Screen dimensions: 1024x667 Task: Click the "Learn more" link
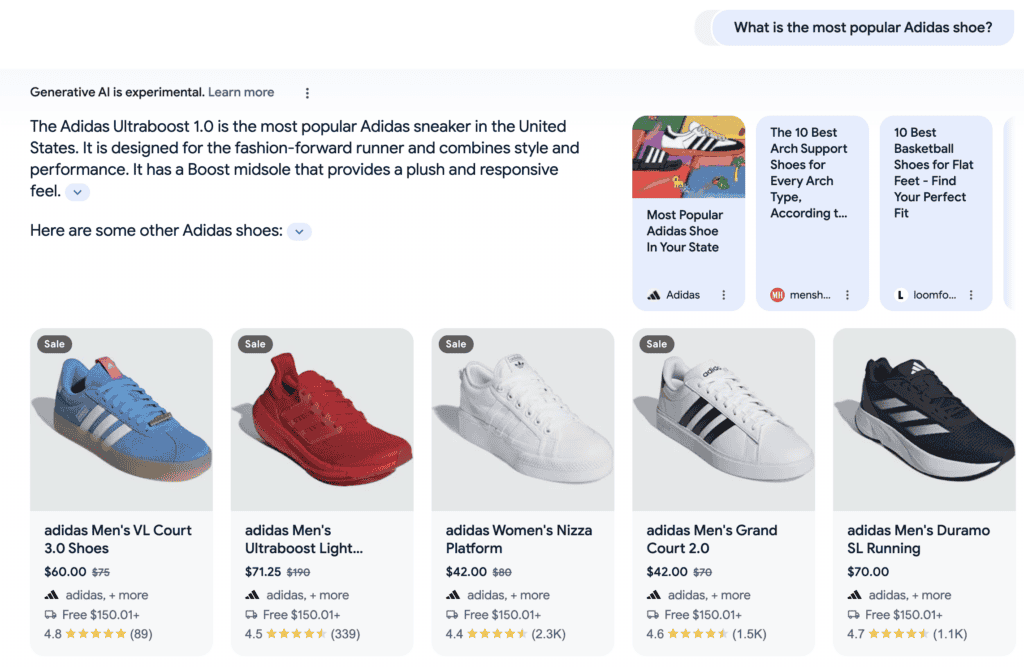[x=240, y=91]
